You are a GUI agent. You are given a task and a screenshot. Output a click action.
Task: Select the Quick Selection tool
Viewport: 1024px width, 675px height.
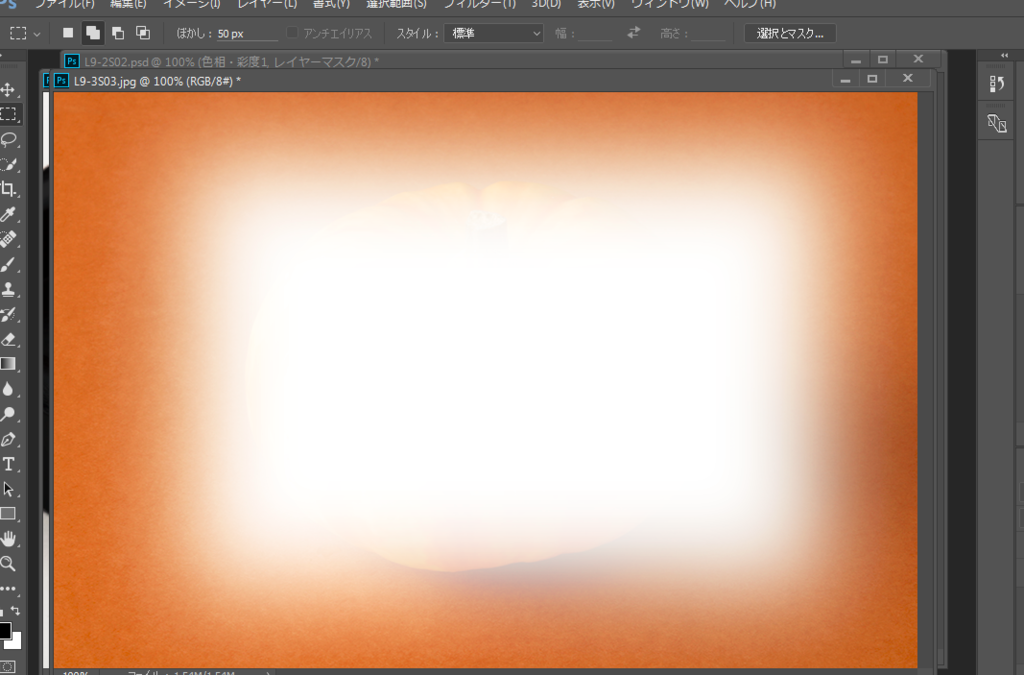click(x=8, y=164)
